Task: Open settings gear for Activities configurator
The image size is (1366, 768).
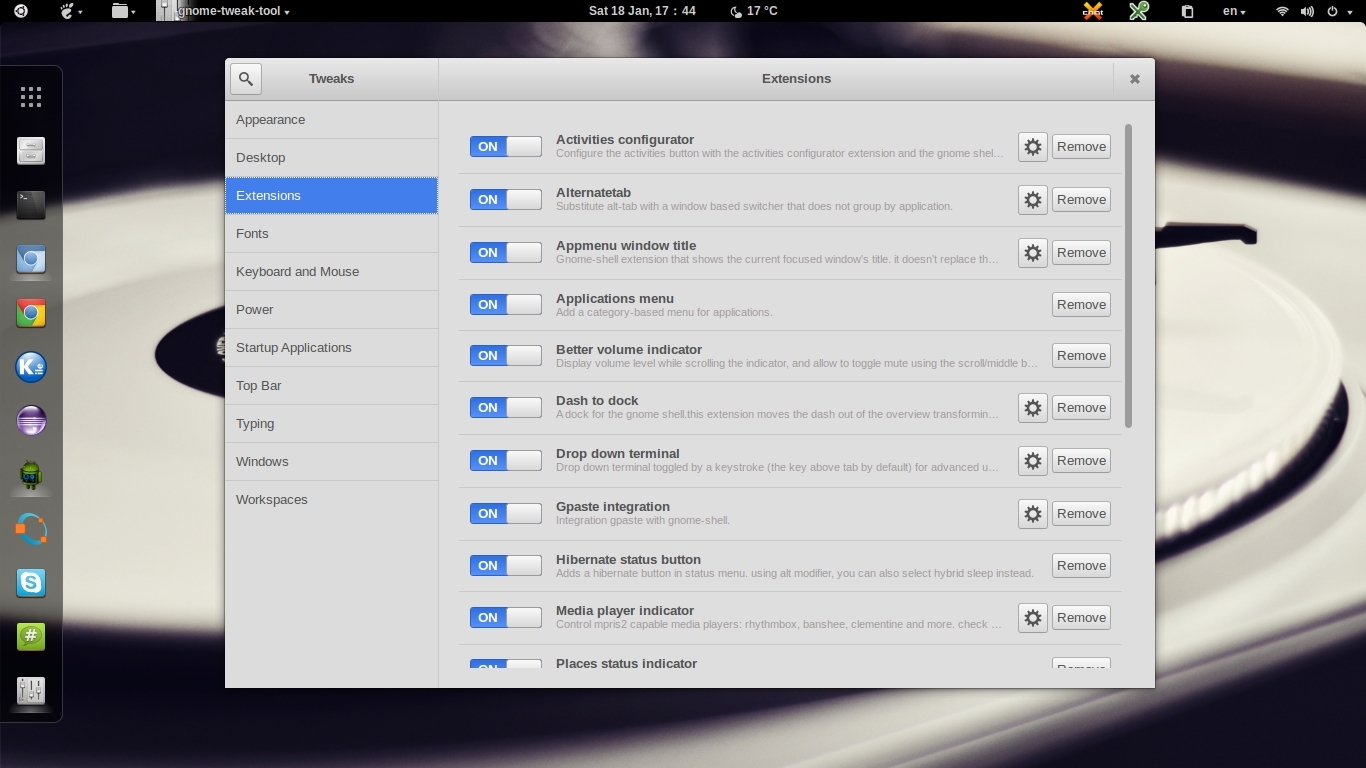Action: (1032, 147)
